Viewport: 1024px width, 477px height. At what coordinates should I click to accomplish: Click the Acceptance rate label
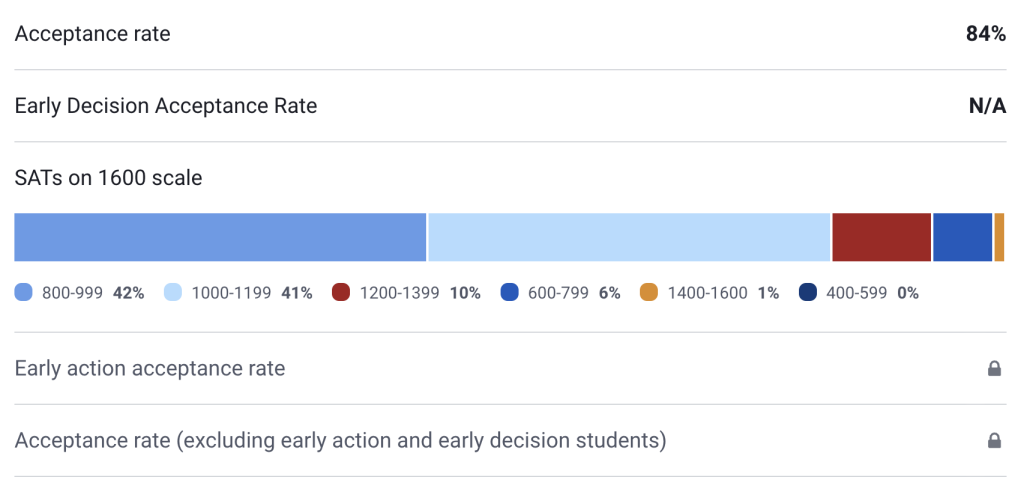point(92,34)
